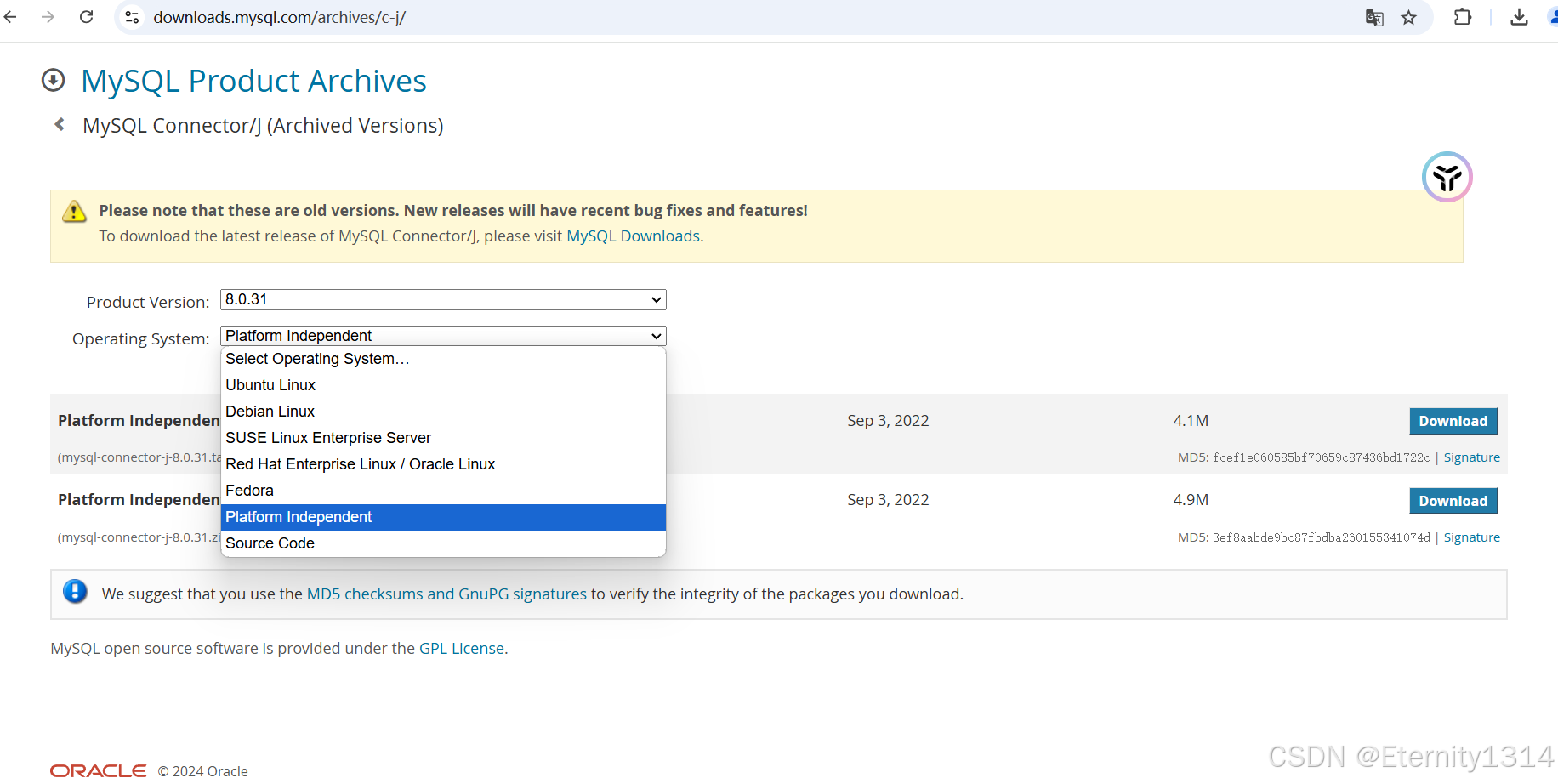Follow the MySQL Downloads link
The height and width of the screenshot is (784, 1558).
tap(634, 236)
